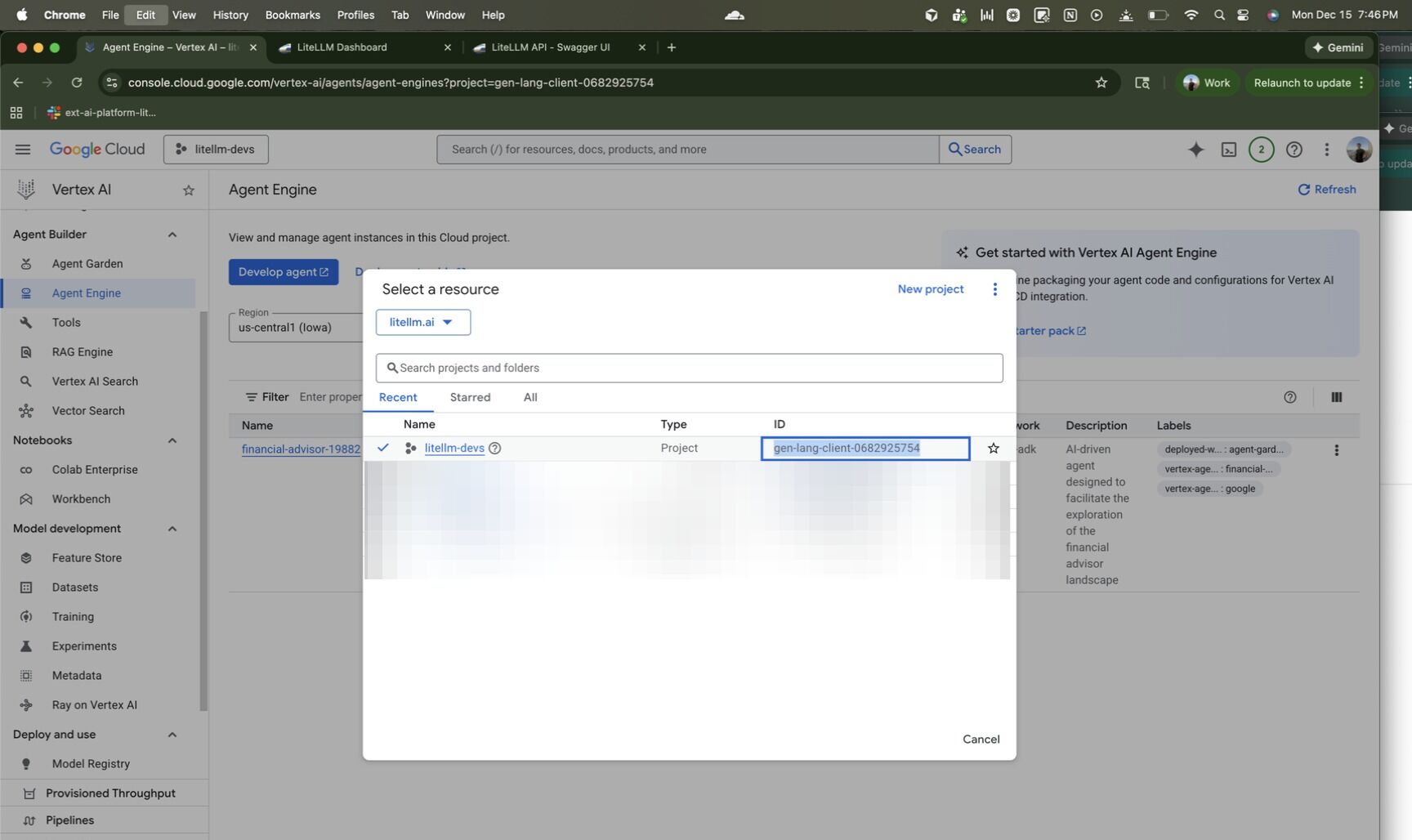
Task: Switch to LiteLLM API Swagger UI tab
Action: [560, 47]
